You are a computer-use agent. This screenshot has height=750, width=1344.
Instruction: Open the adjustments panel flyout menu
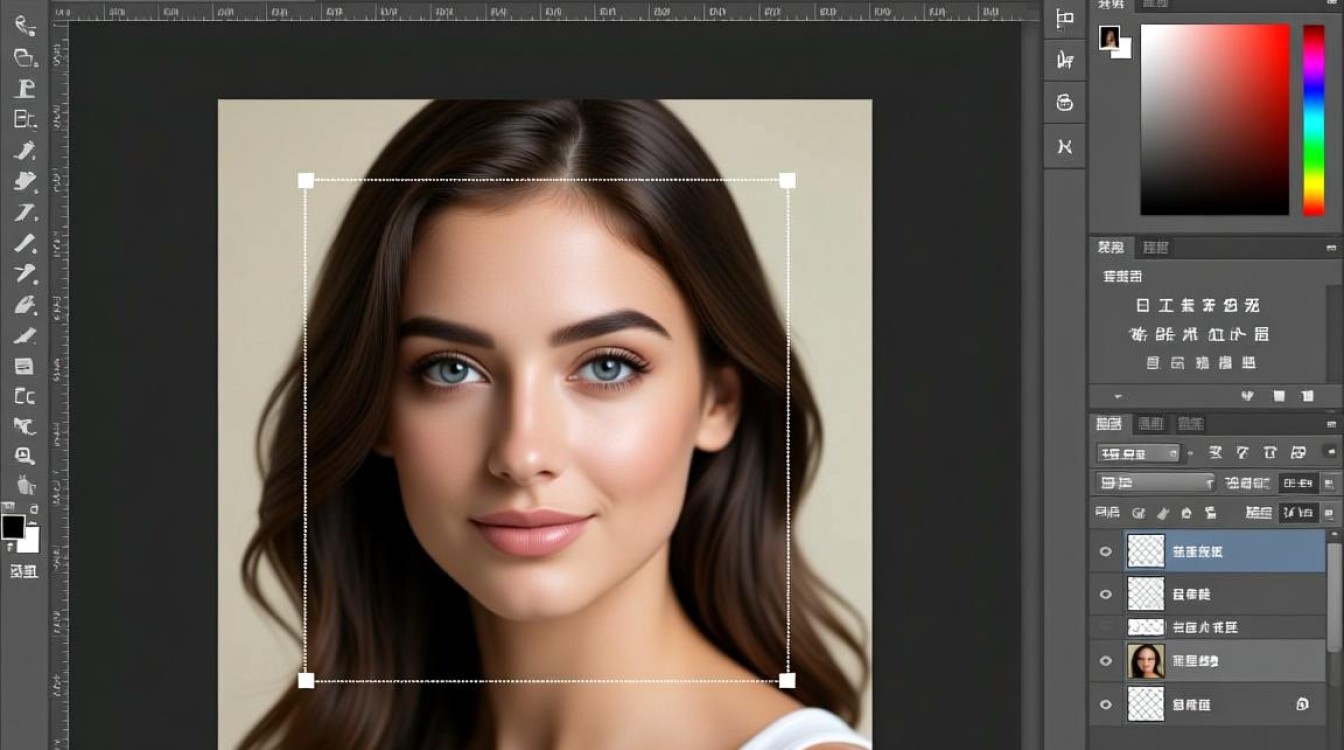(x=1331, y=247)
